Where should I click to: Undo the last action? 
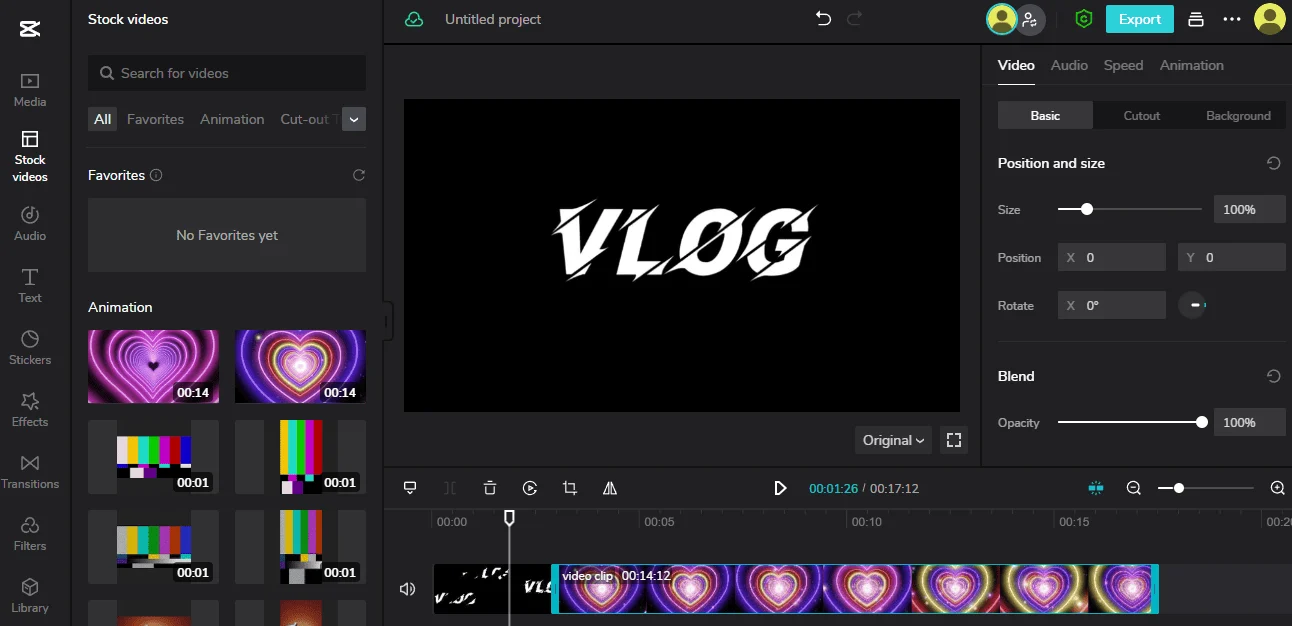pyautogui.click(x=823, y=19)
